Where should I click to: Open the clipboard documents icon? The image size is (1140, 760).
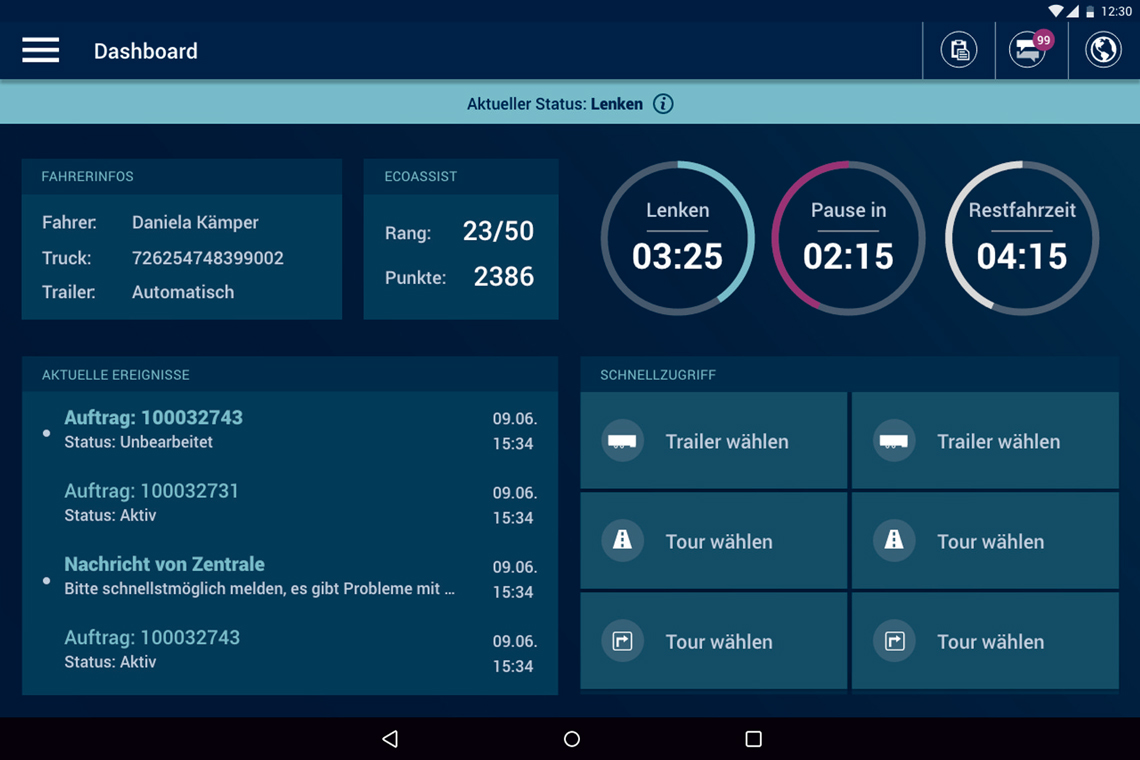(x=959, y=50)
